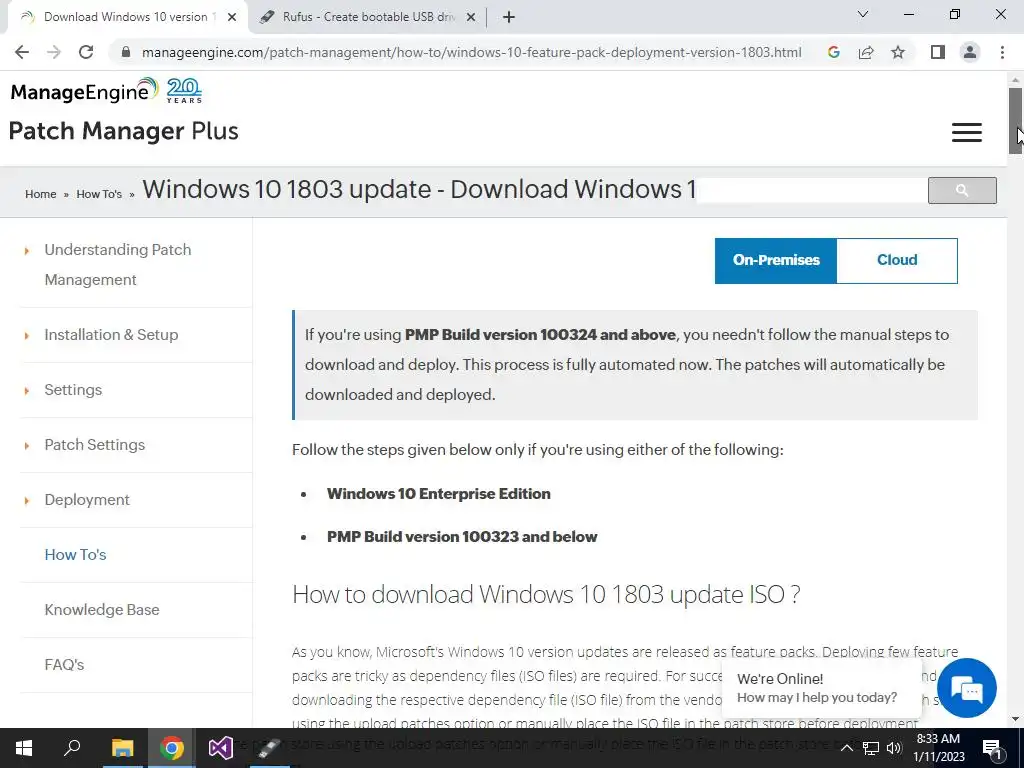Open the Windows Start menu
Screen dimensions: 1024x768
24,748
